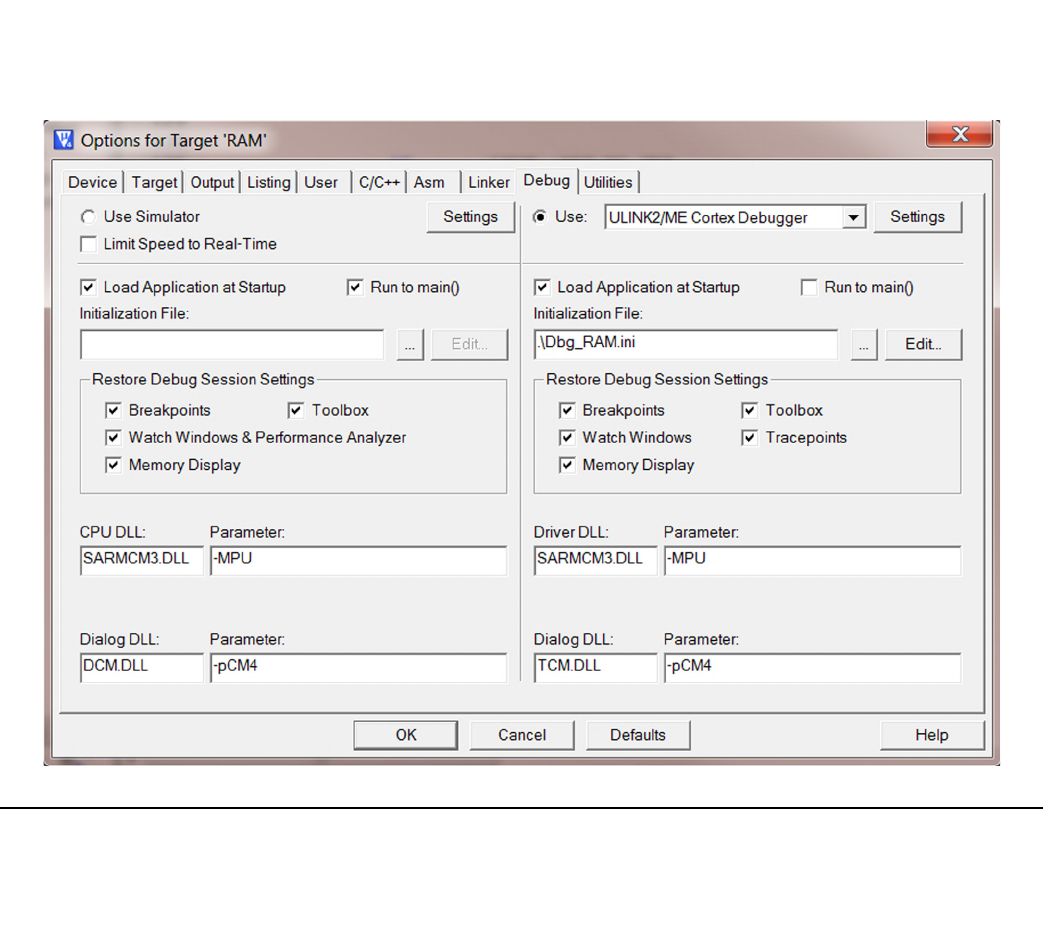Select the Use Simulator radio button
Viewport: 1063px width, 926px height.
click(x=88, y=217)
